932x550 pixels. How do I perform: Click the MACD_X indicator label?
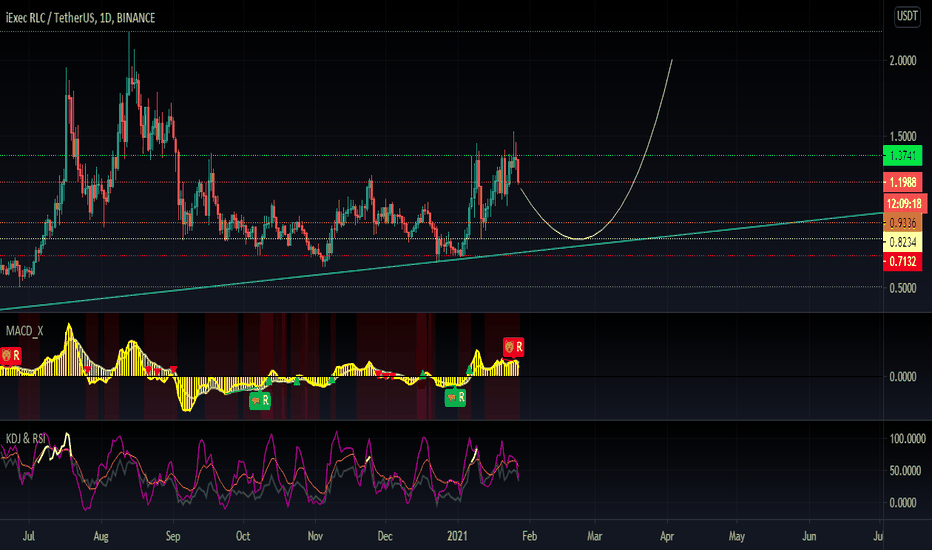click(x=24, y=331)
